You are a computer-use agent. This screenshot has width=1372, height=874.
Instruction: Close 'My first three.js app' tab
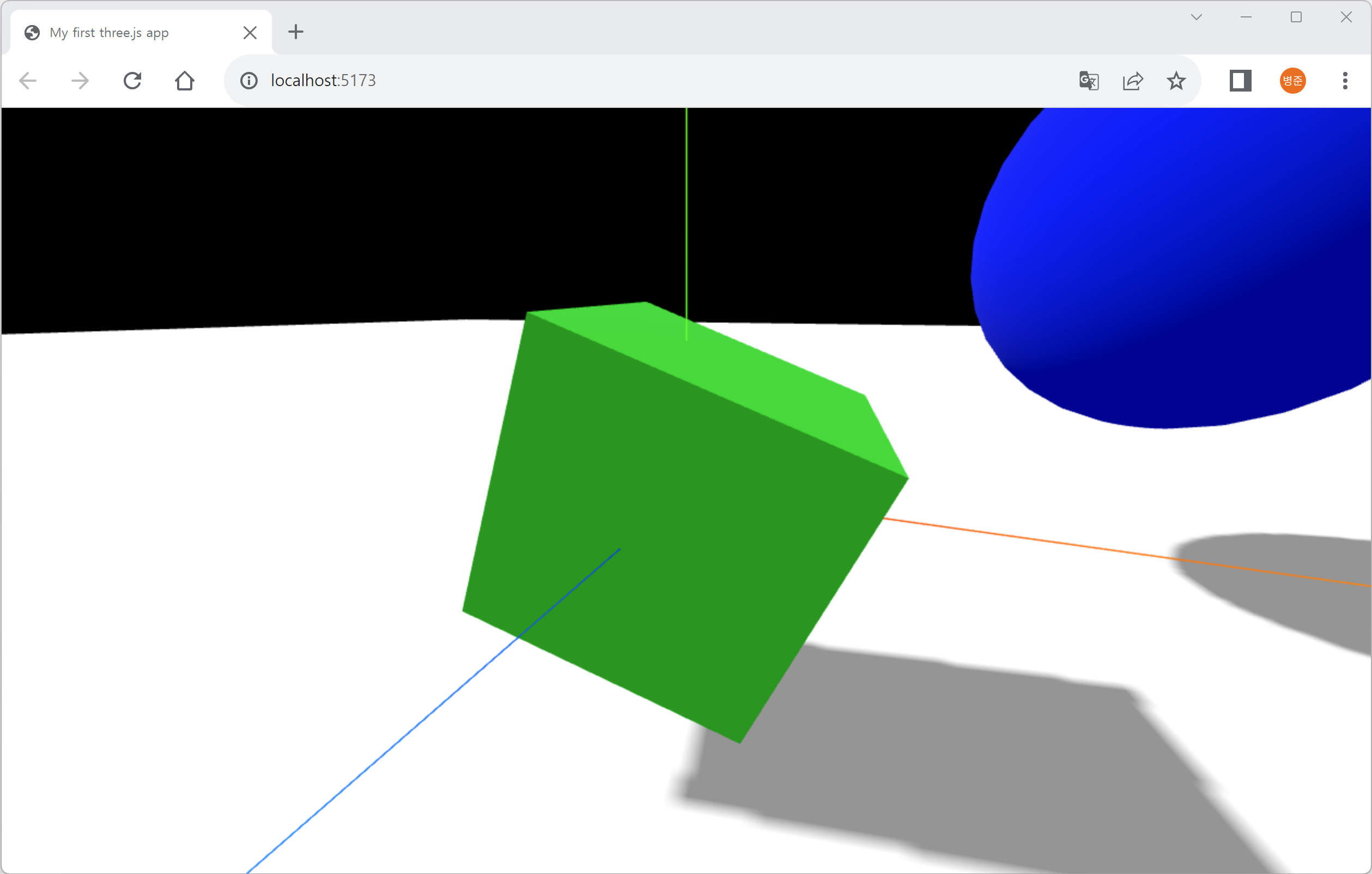coord(250,33)
